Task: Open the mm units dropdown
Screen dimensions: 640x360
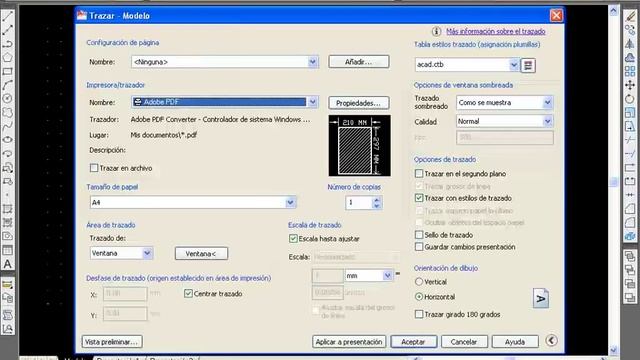Action: [387, 276]
